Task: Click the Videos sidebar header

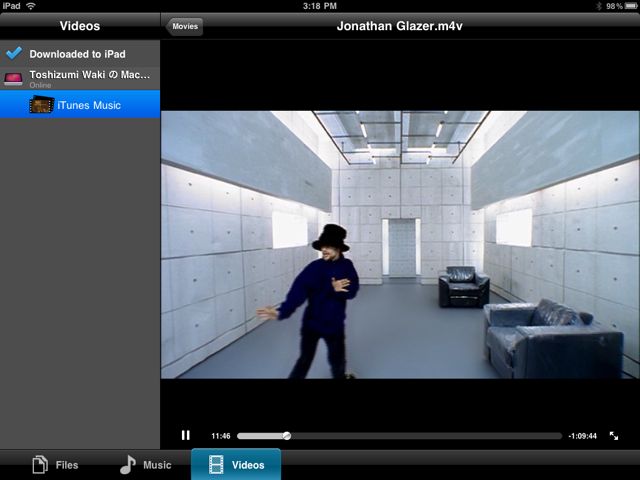Action: [80, 26]
